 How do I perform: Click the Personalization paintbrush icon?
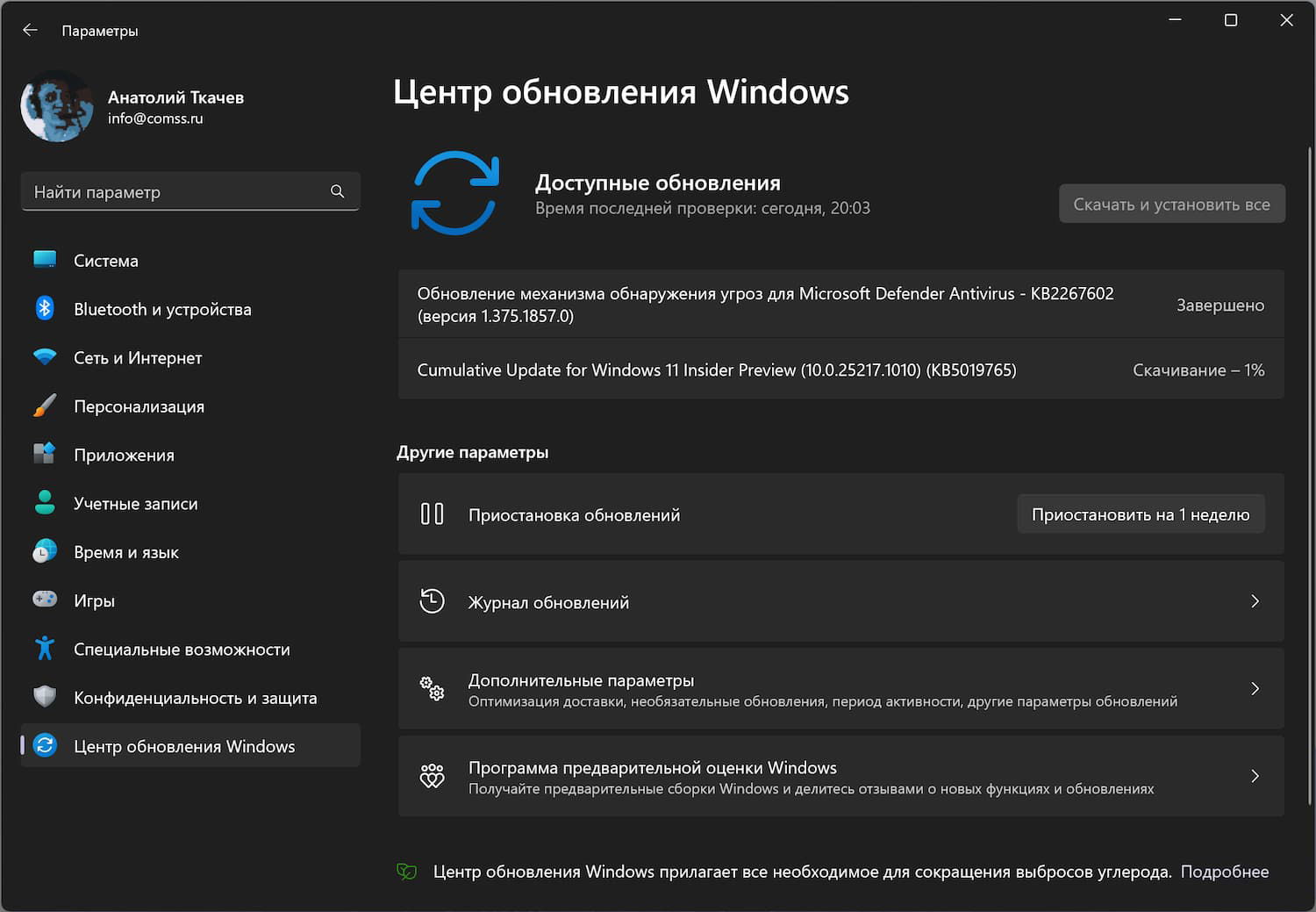click(x=45, y=406)
